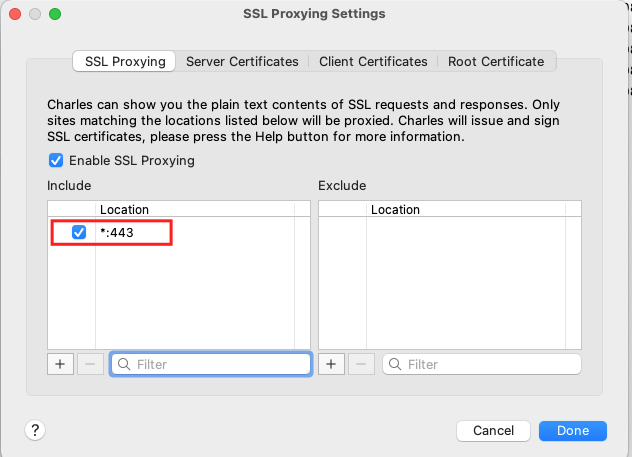632x457 pixels.
Task: Switch to the SSL Proxying tab
Action: click(124, 61)
